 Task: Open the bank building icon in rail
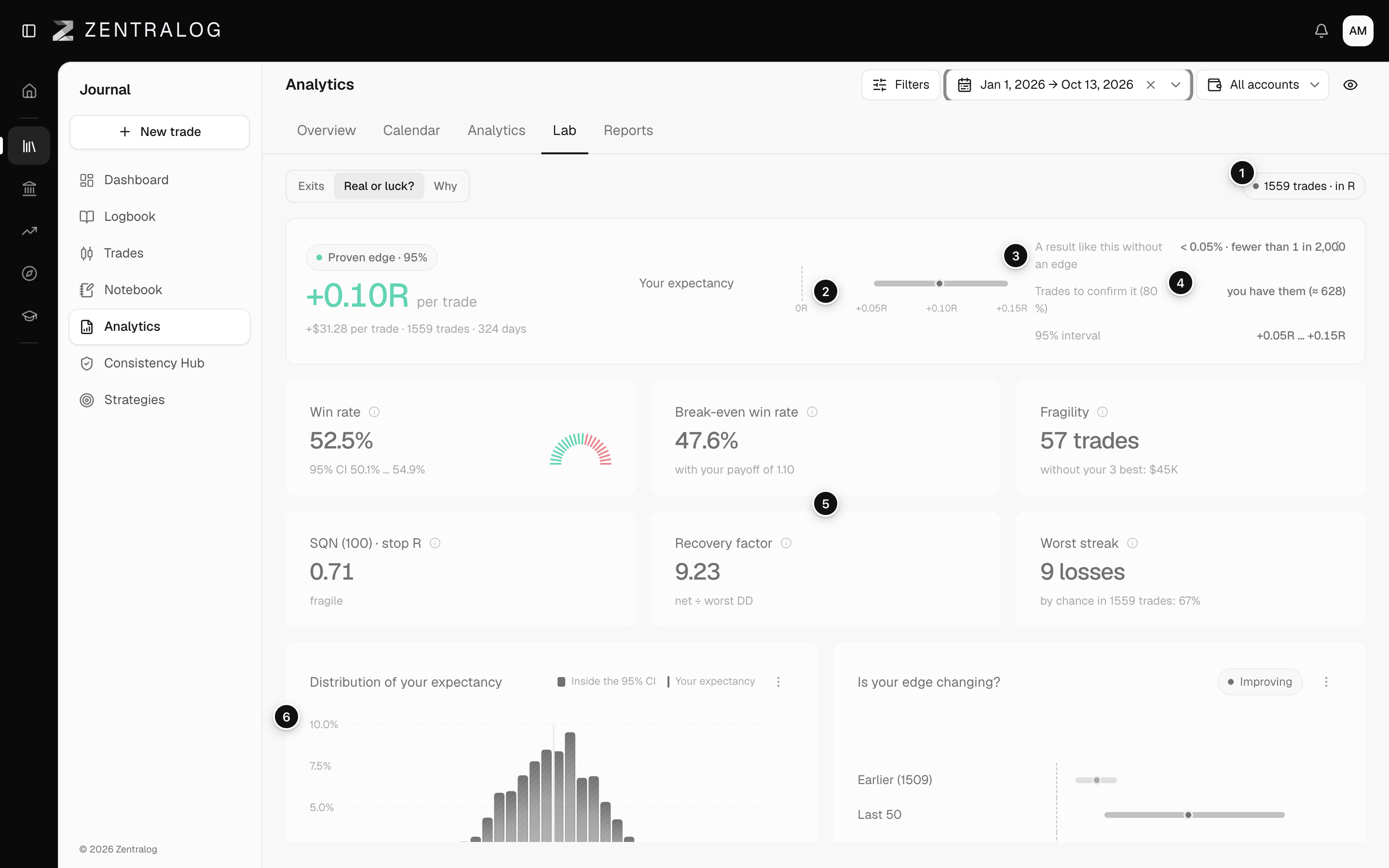29,188
